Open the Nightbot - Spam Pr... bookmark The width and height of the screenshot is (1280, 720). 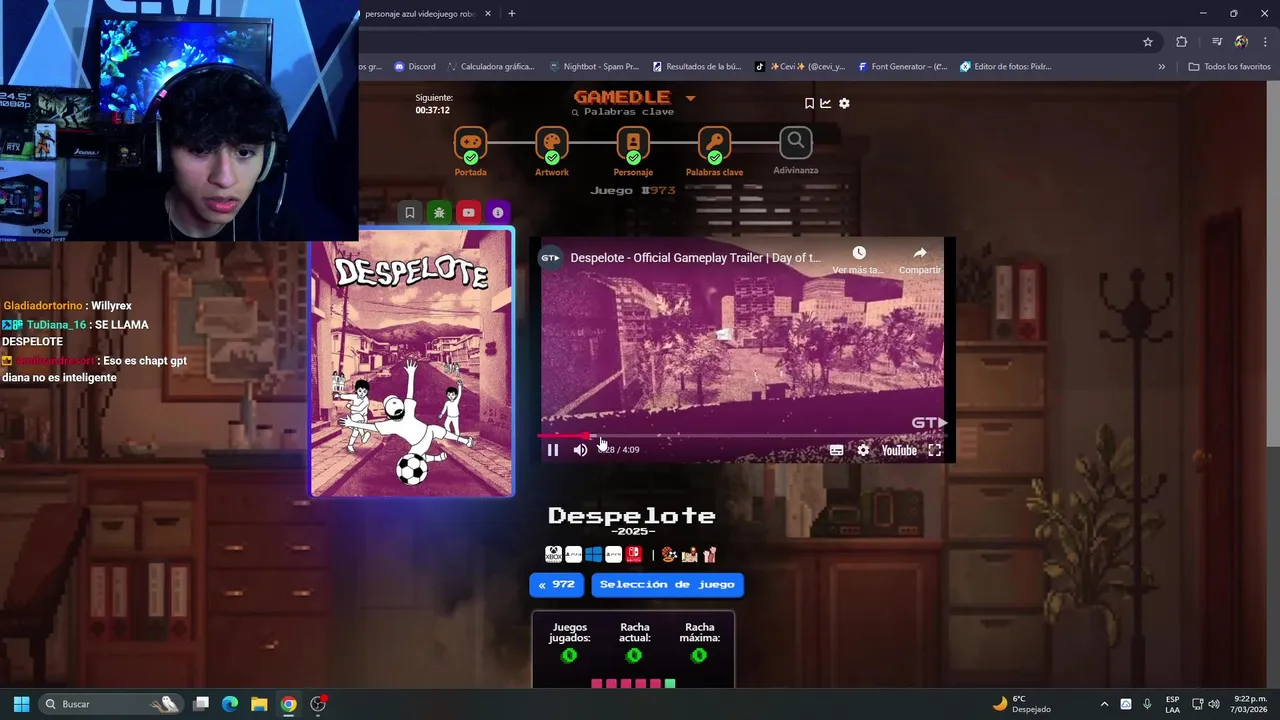(x=594, y=67)
